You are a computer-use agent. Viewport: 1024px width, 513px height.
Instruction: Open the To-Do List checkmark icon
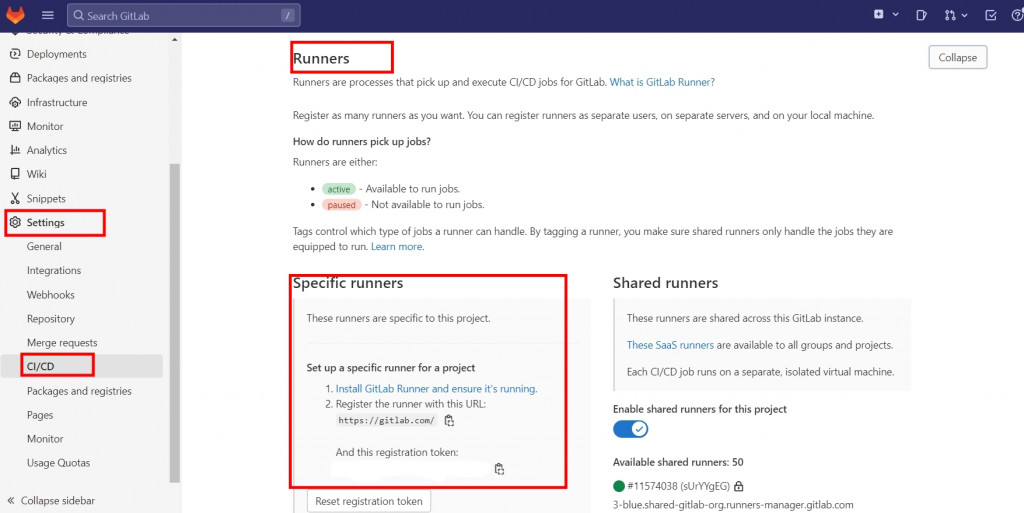tap(991, 15)
